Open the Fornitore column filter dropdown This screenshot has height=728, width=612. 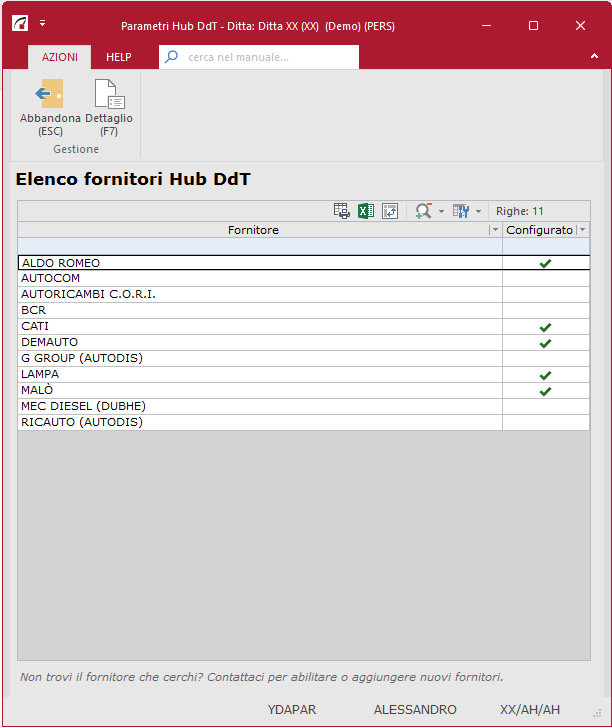[494, 230]
